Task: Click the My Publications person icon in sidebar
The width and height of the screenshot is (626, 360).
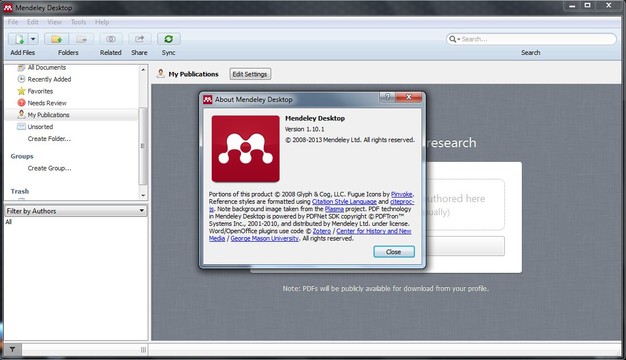Action: tap(22, 115)
